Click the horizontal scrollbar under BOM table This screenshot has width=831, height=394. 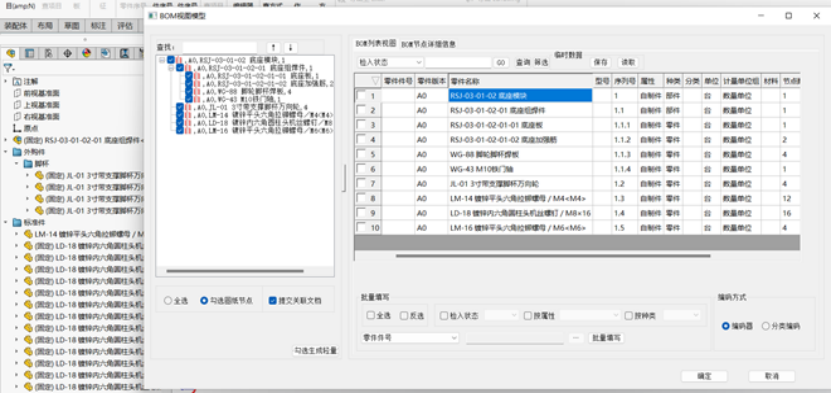point(553,256)
